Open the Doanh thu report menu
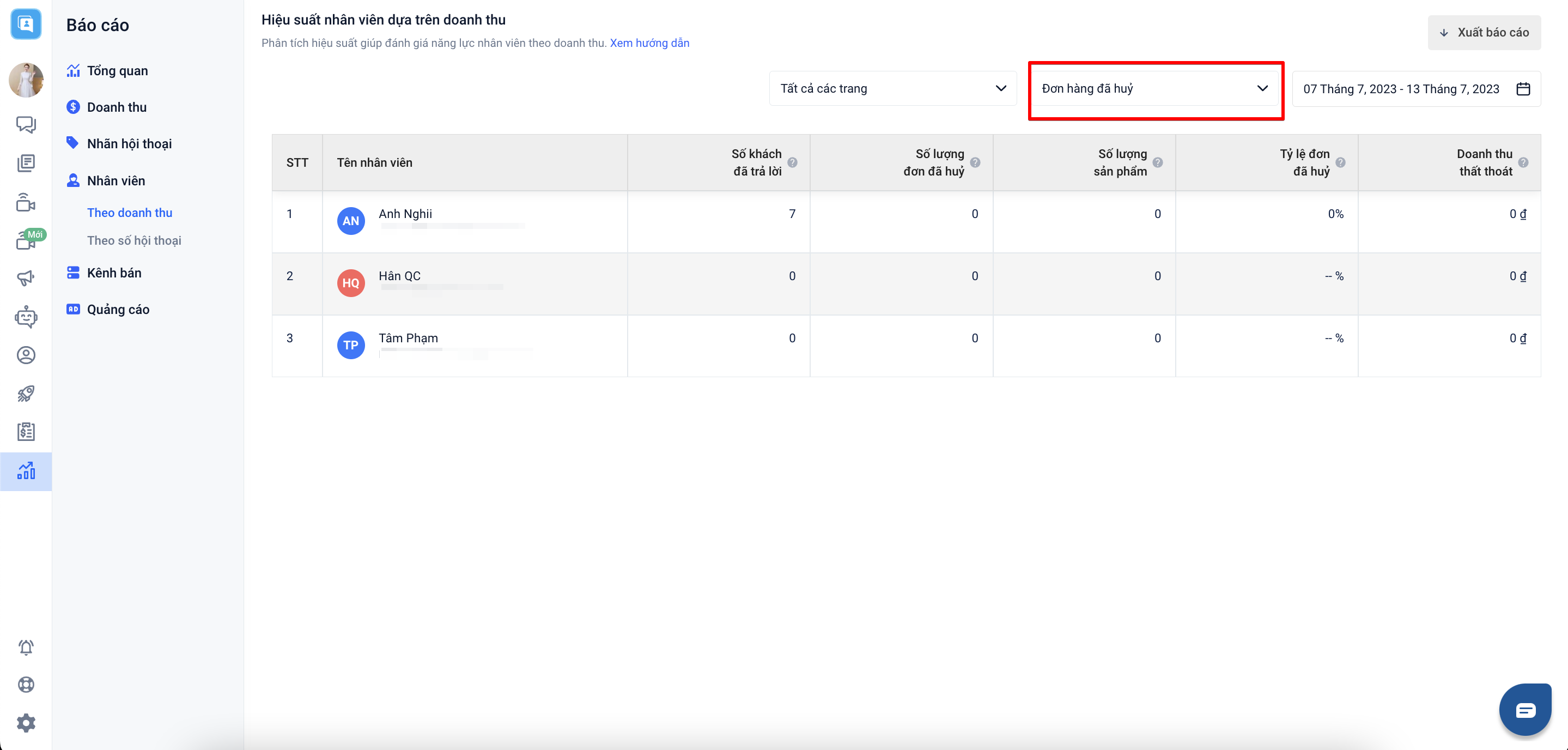This screenshot has height=750, width=1568. 116,107
